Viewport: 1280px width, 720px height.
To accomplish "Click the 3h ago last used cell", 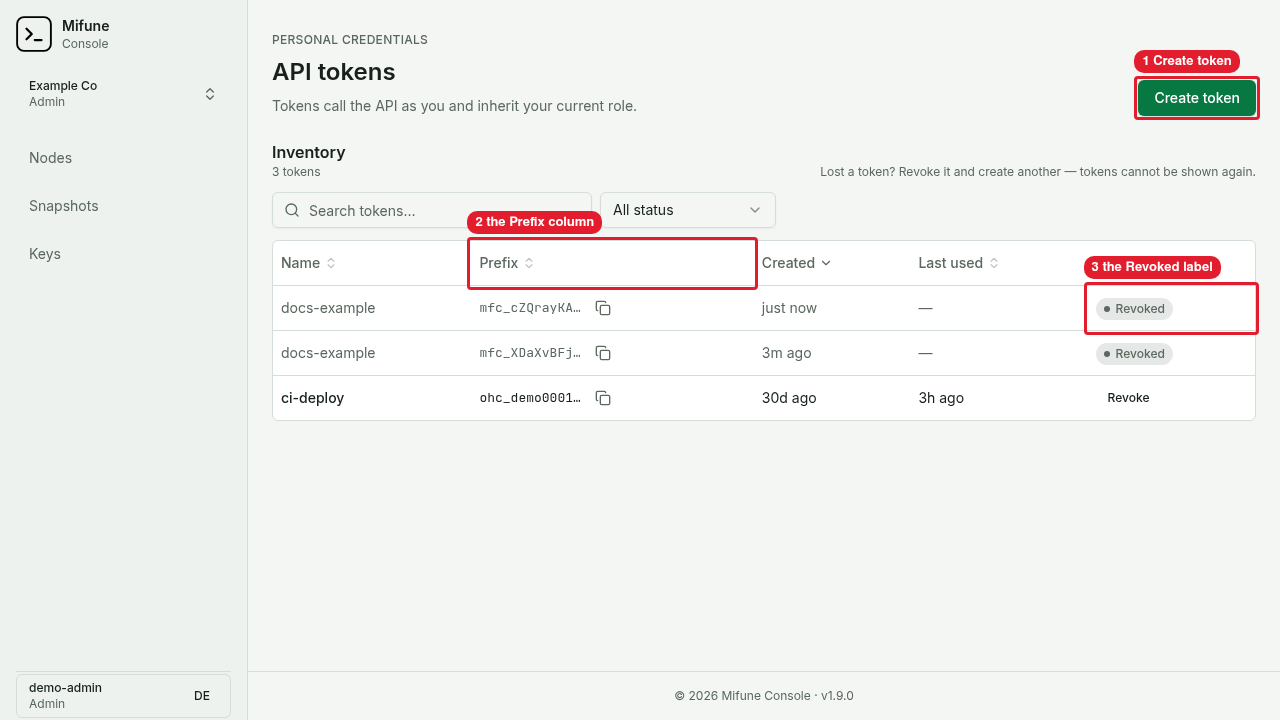I will [x=941, y=398].
